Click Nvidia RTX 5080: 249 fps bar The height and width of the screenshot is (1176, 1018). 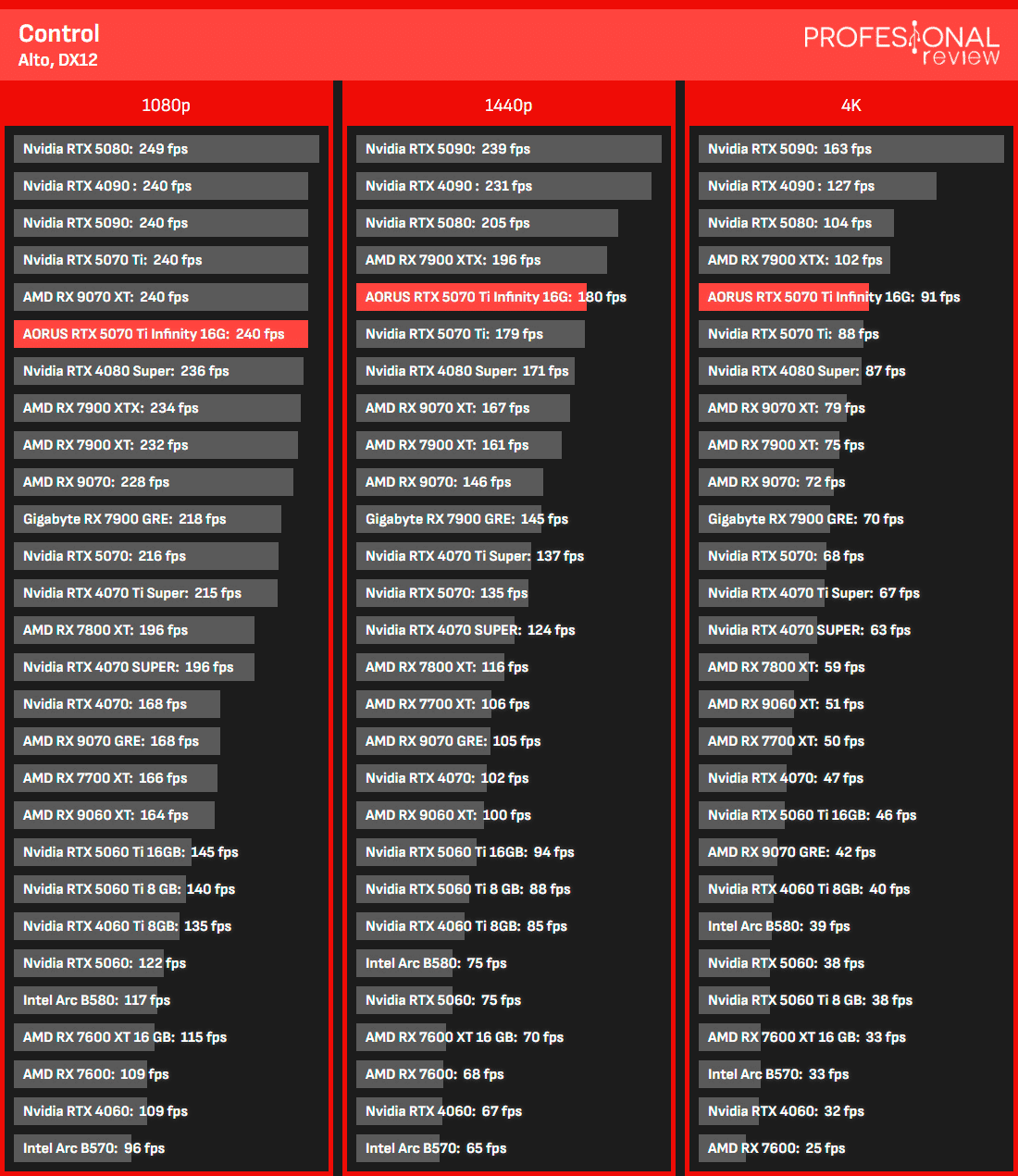pyautogui.click(x=167, y=149)
